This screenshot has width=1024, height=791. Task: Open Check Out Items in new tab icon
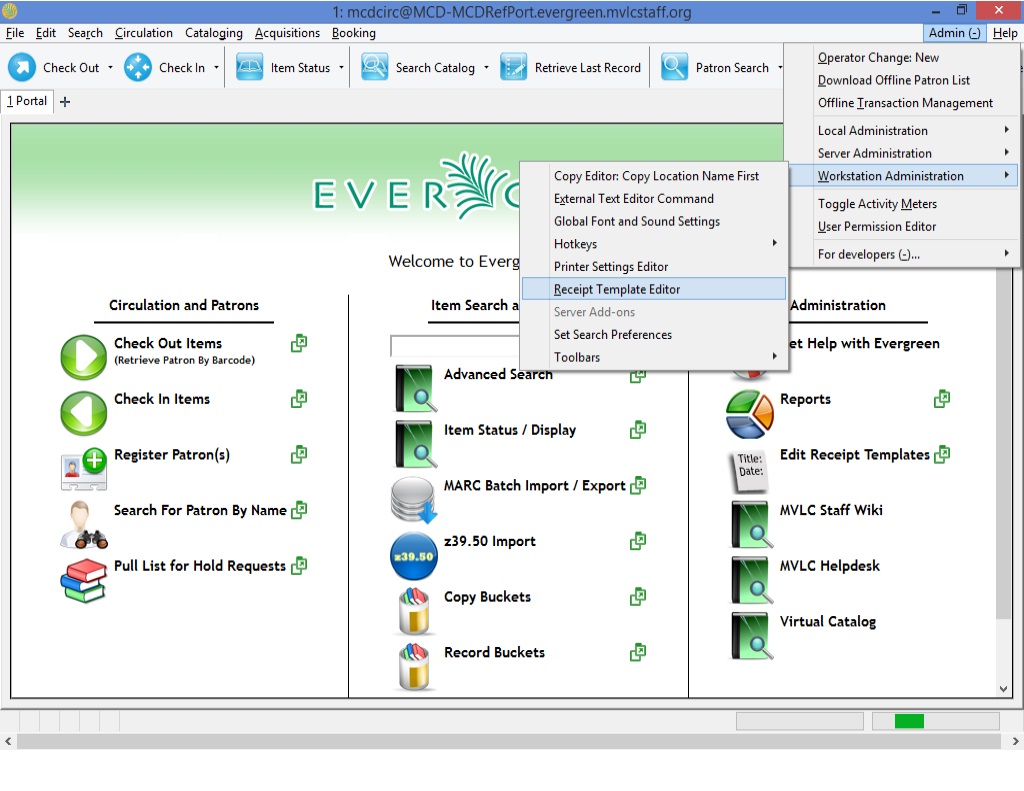point(299,343)
